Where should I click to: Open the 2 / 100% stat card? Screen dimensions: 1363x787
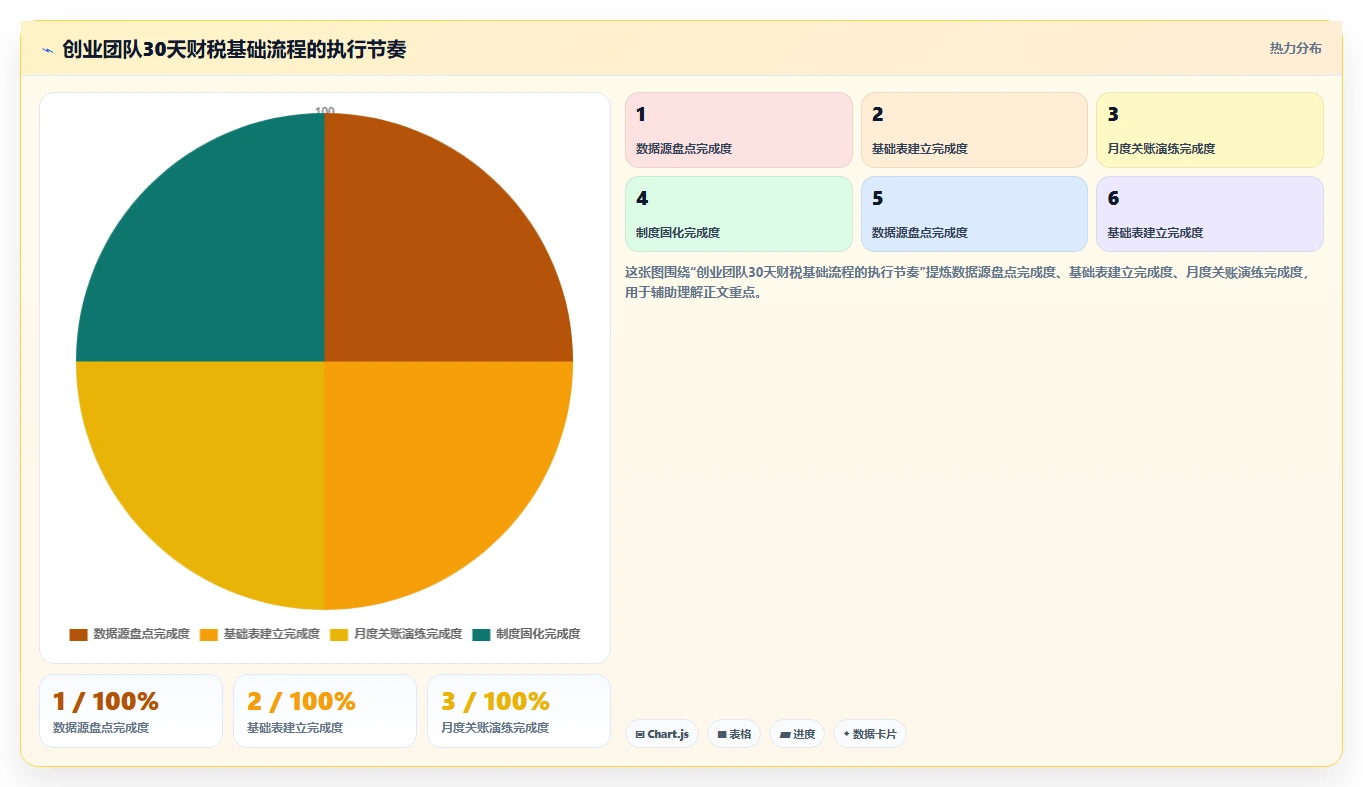point(325,711)
